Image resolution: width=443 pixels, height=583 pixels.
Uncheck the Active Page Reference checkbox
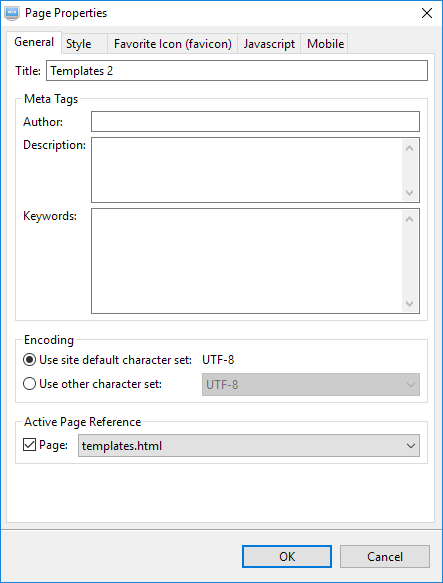tap(29, 445)
